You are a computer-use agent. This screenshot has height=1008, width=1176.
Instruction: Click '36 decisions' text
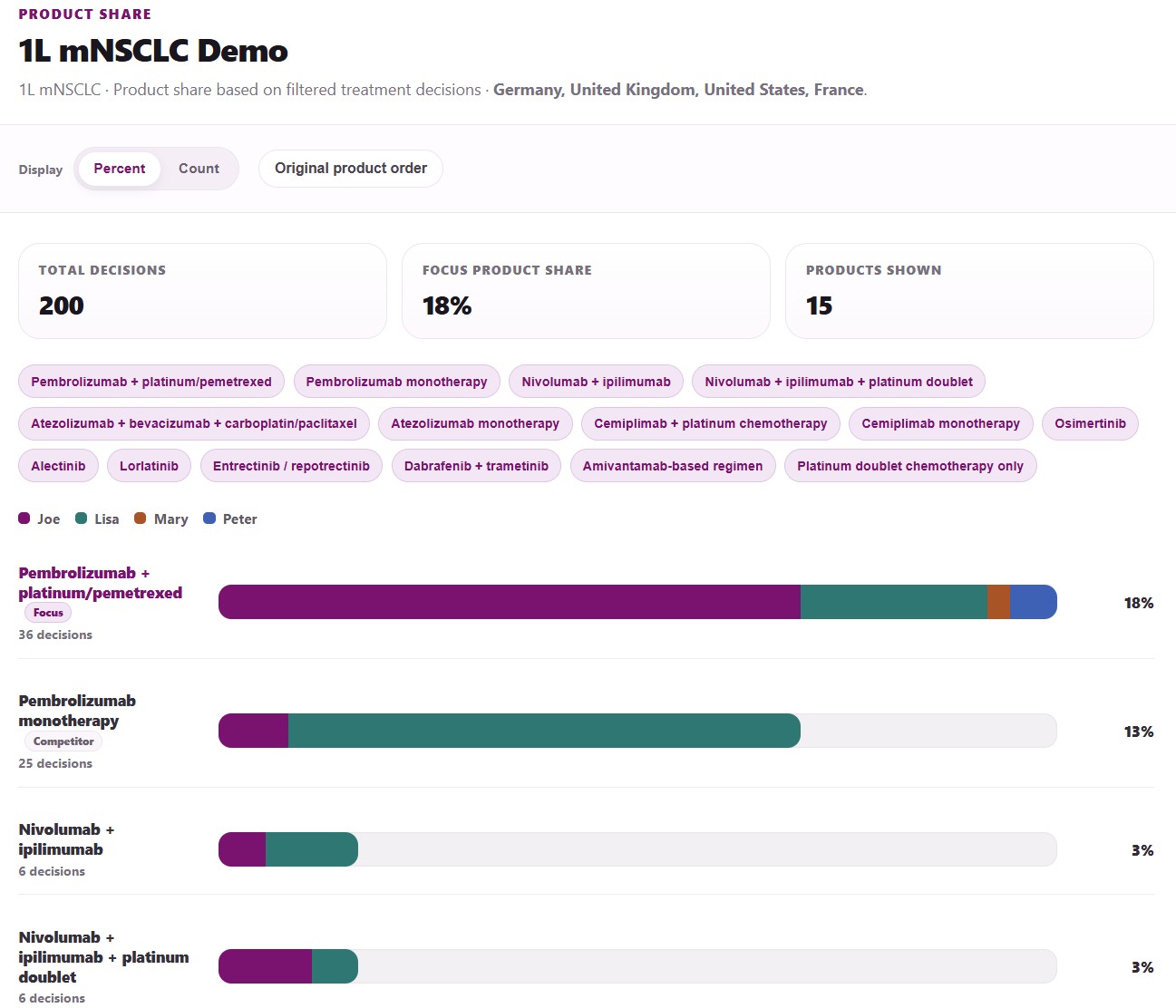(x=55, y=635)
